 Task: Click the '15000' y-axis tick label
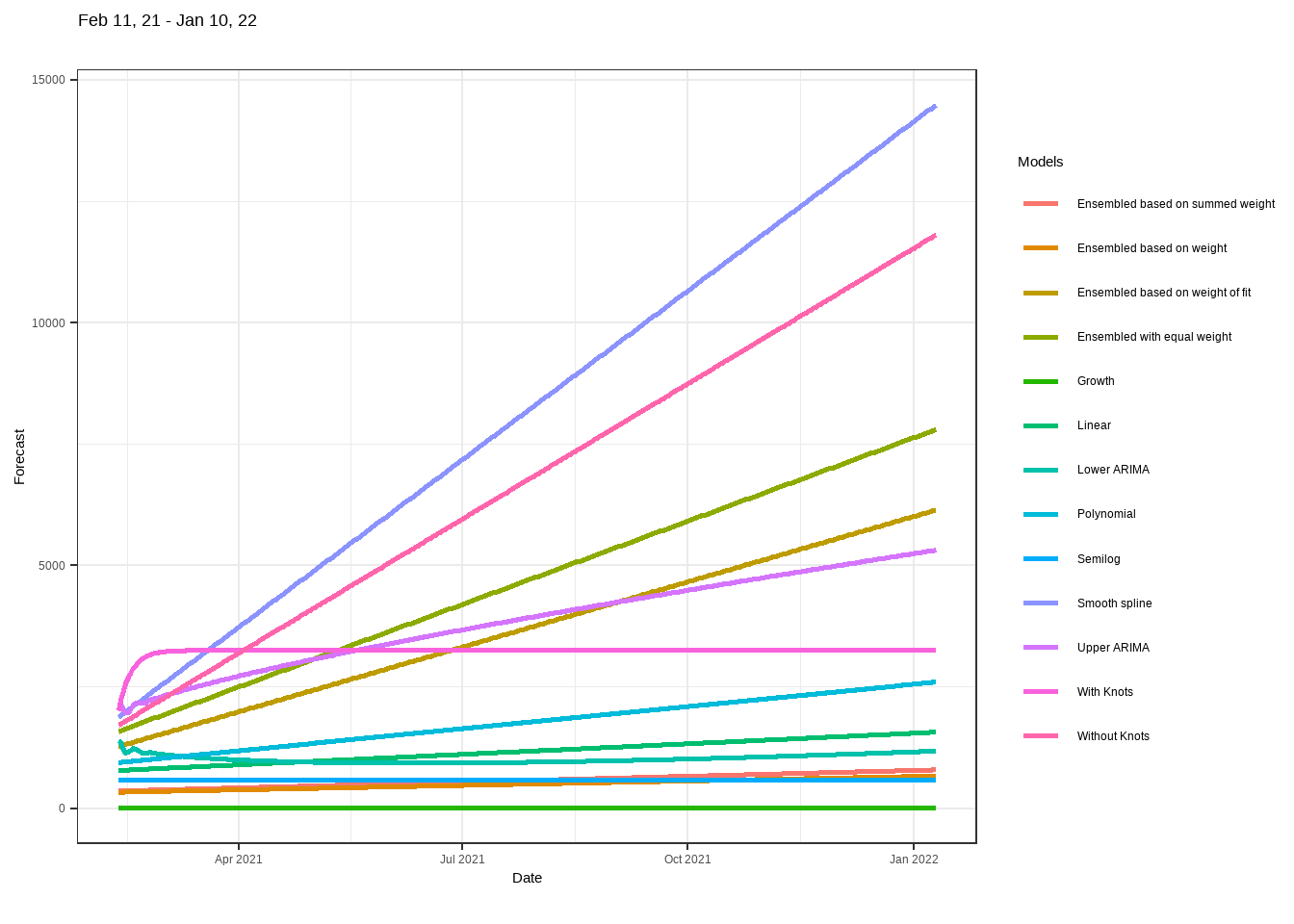(x=48, y=80)
